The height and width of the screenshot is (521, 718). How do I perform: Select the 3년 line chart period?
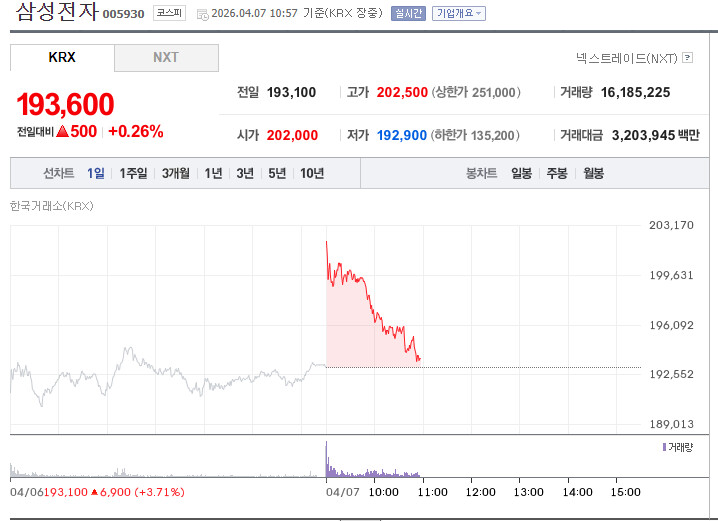point(245,173)
